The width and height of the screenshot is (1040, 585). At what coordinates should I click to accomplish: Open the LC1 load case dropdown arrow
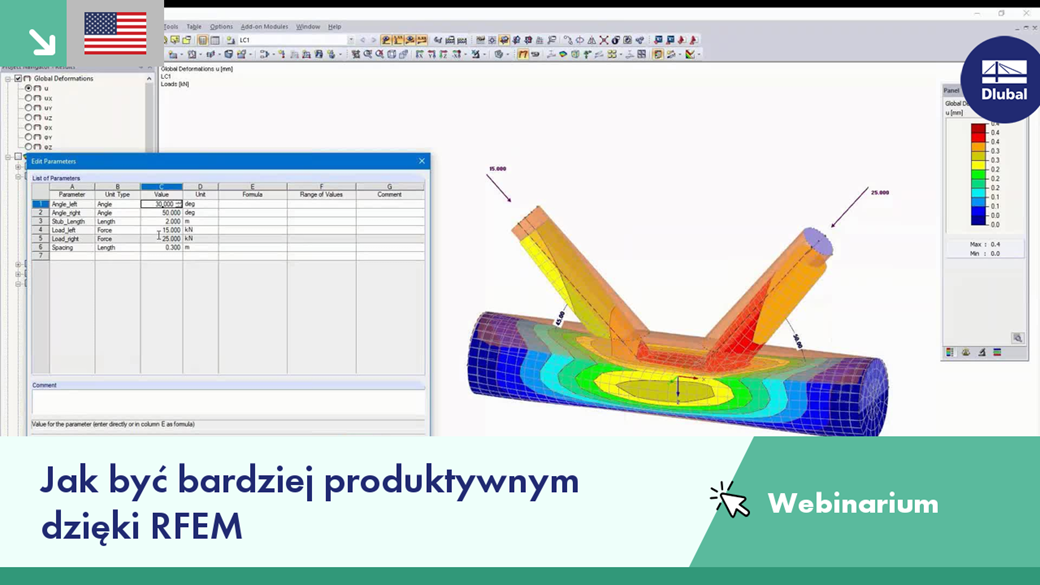(351, 40)
